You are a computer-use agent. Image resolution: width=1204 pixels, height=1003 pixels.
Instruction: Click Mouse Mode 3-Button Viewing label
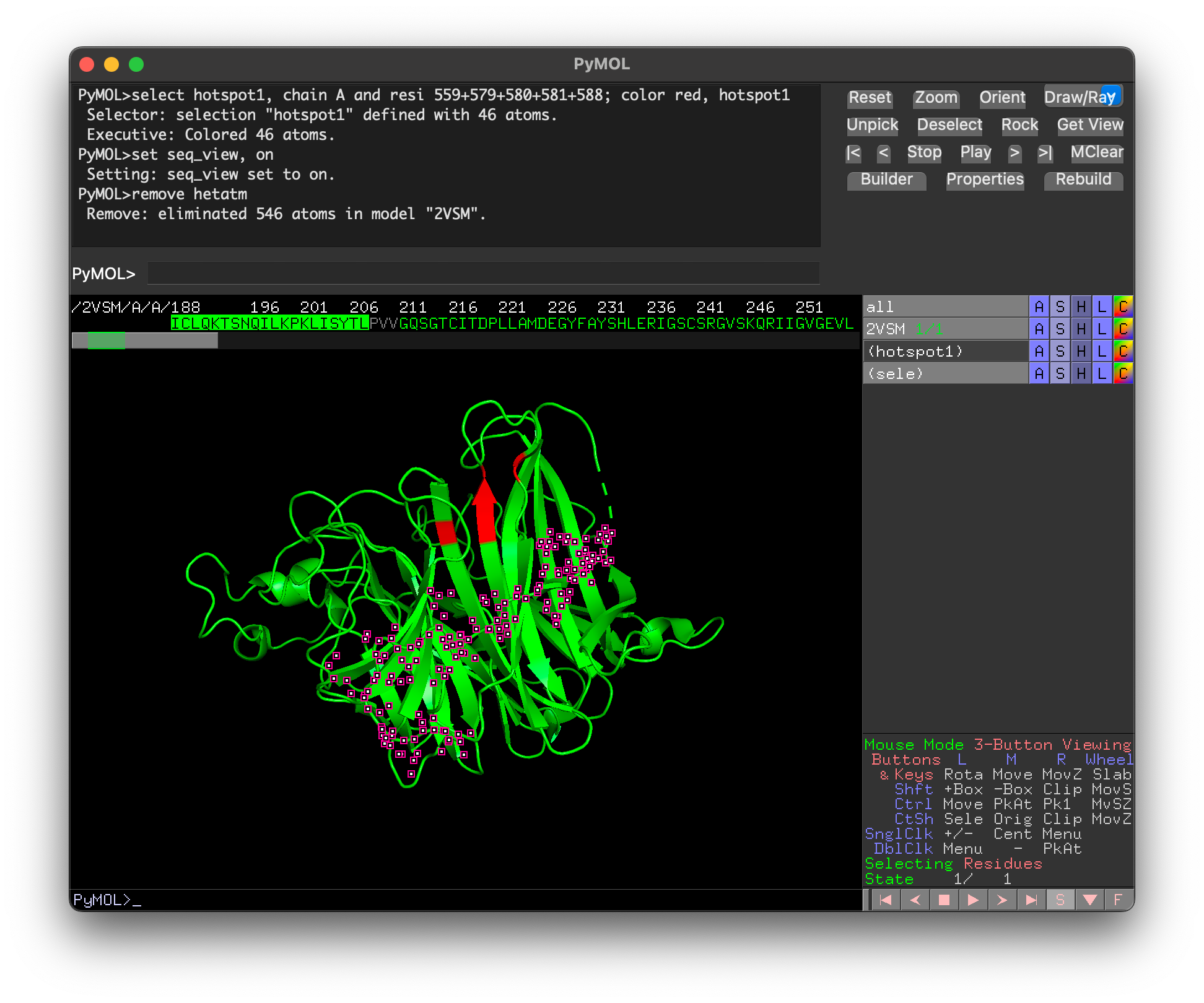click(997, 745)
